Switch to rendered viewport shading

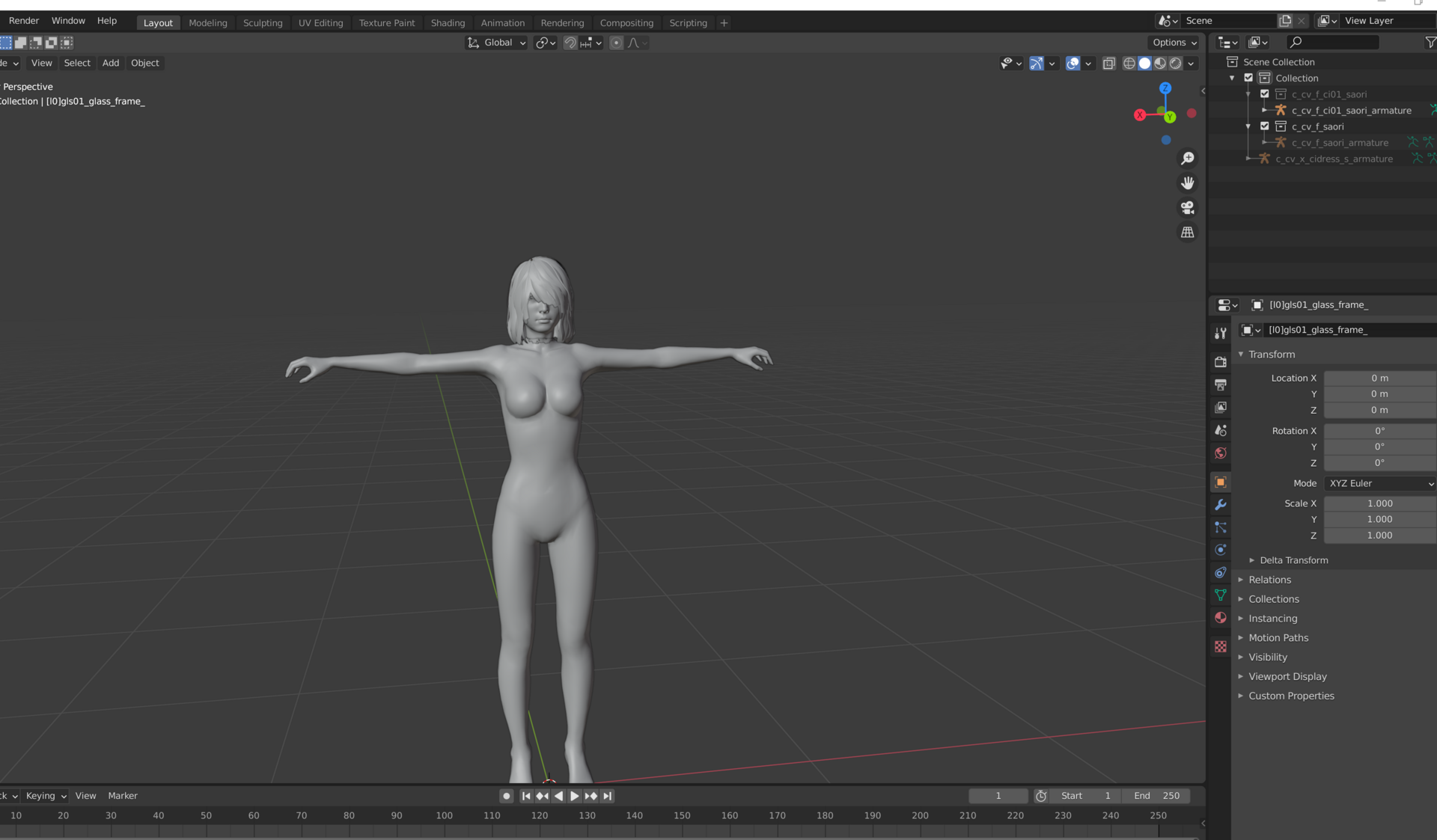(x=1176, y=64)
